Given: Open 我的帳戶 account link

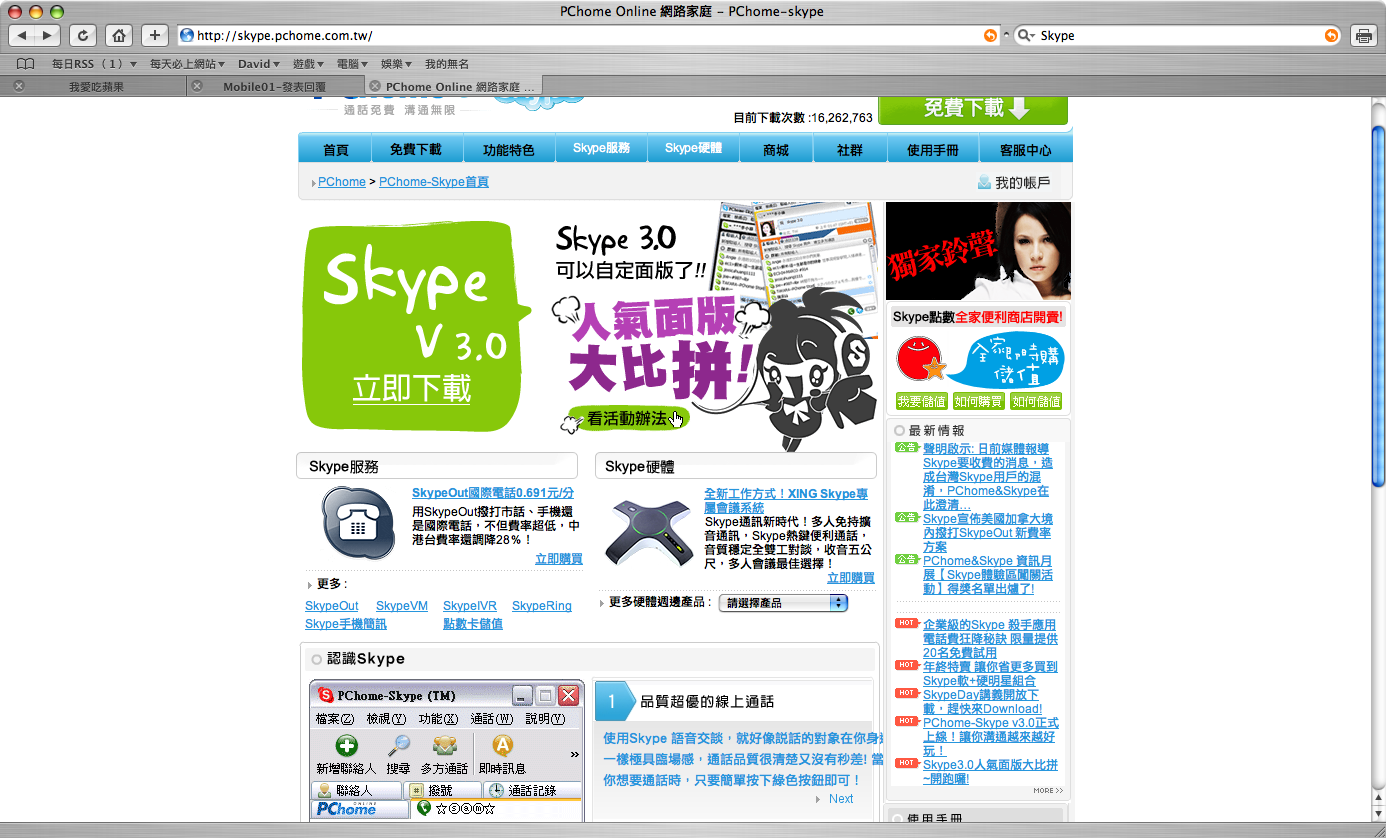Looking at the screenshot, I should click(x=1014, y=183).
